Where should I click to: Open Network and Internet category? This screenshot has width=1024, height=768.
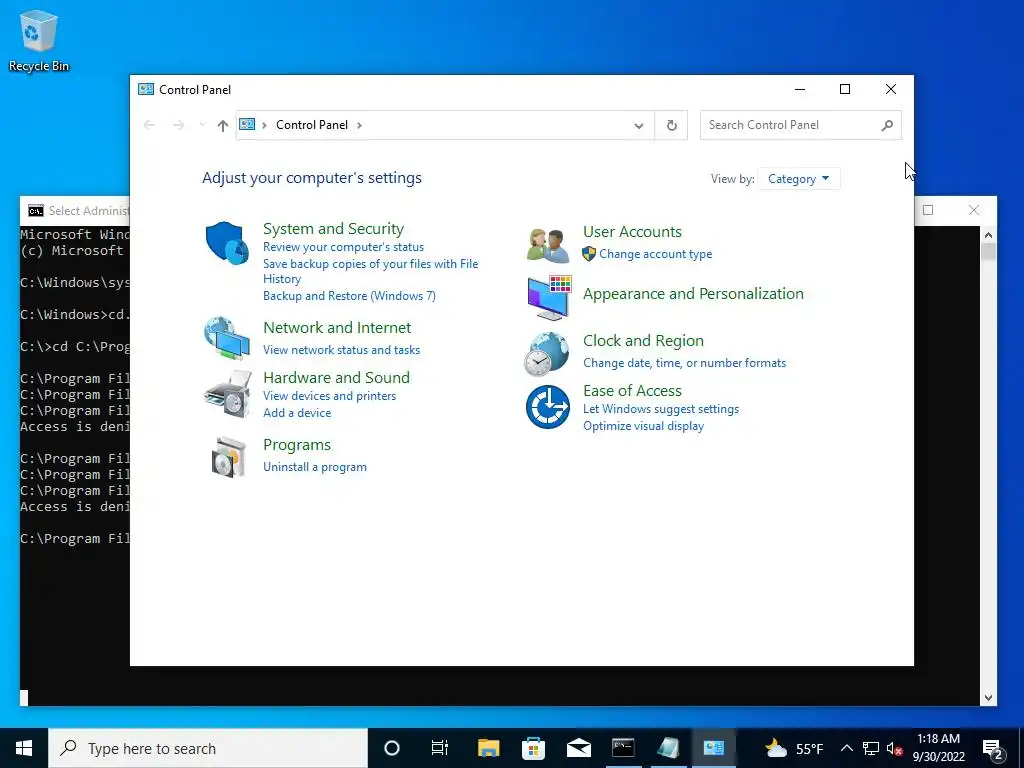(337, 328)
